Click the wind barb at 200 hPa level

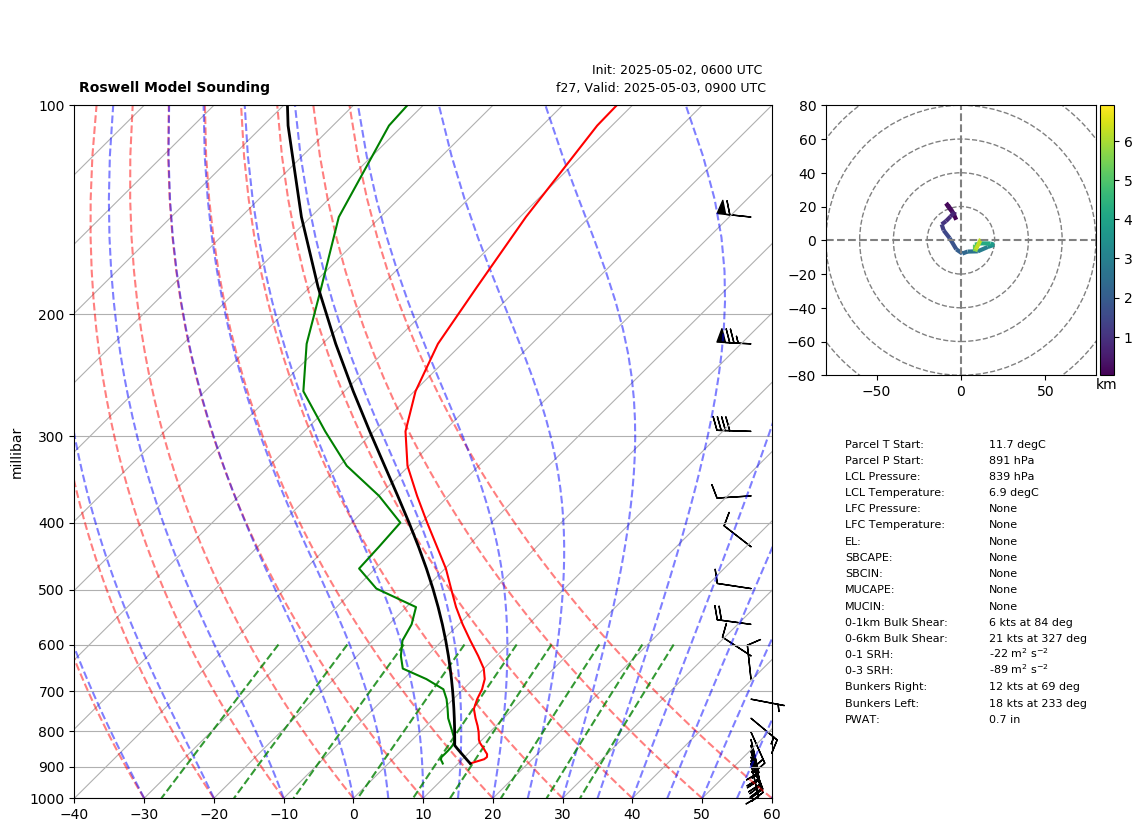[733, 337]
